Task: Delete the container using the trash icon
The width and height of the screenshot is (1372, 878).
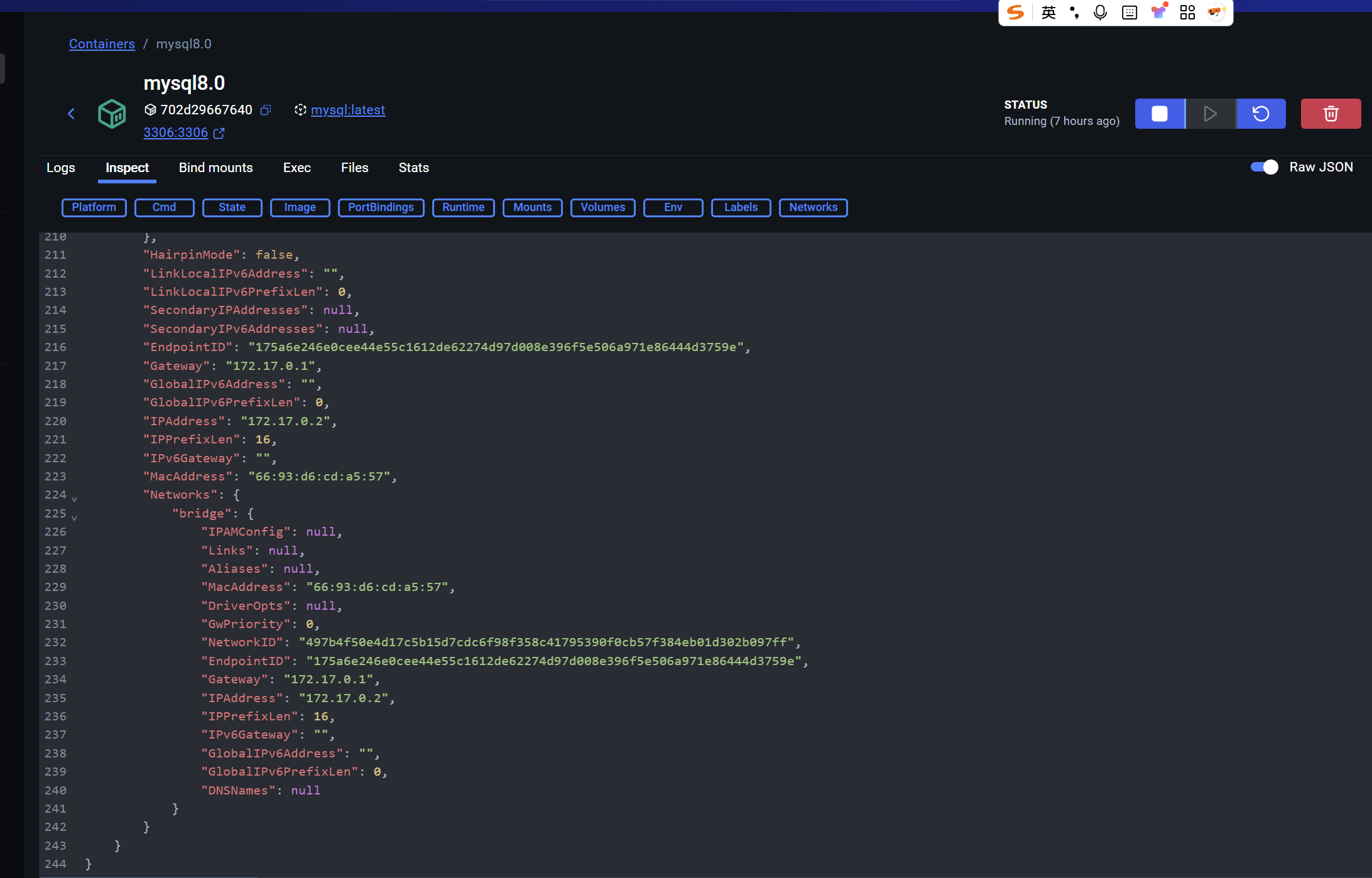Action: (x=1331, y=114)
